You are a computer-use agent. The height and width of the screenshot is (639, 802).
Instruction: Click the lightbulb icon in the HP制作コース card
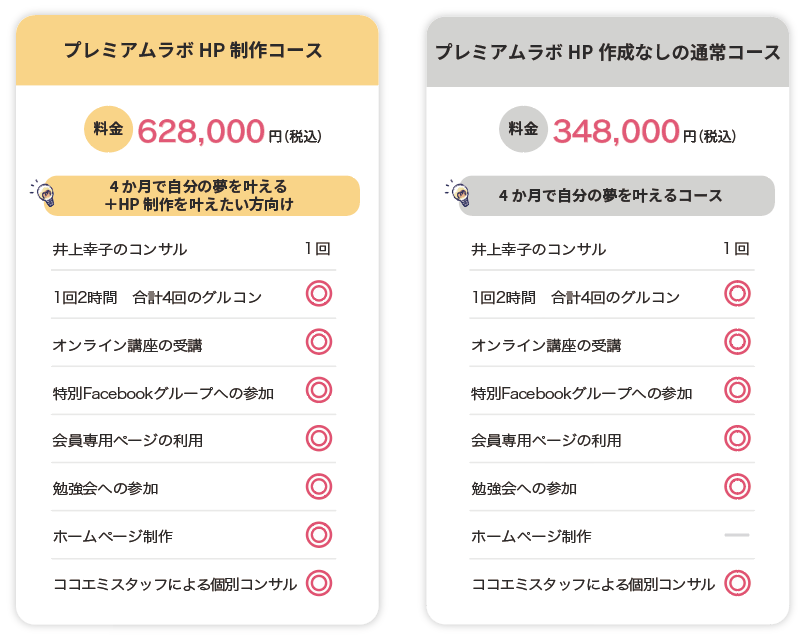tap(43, 193)
